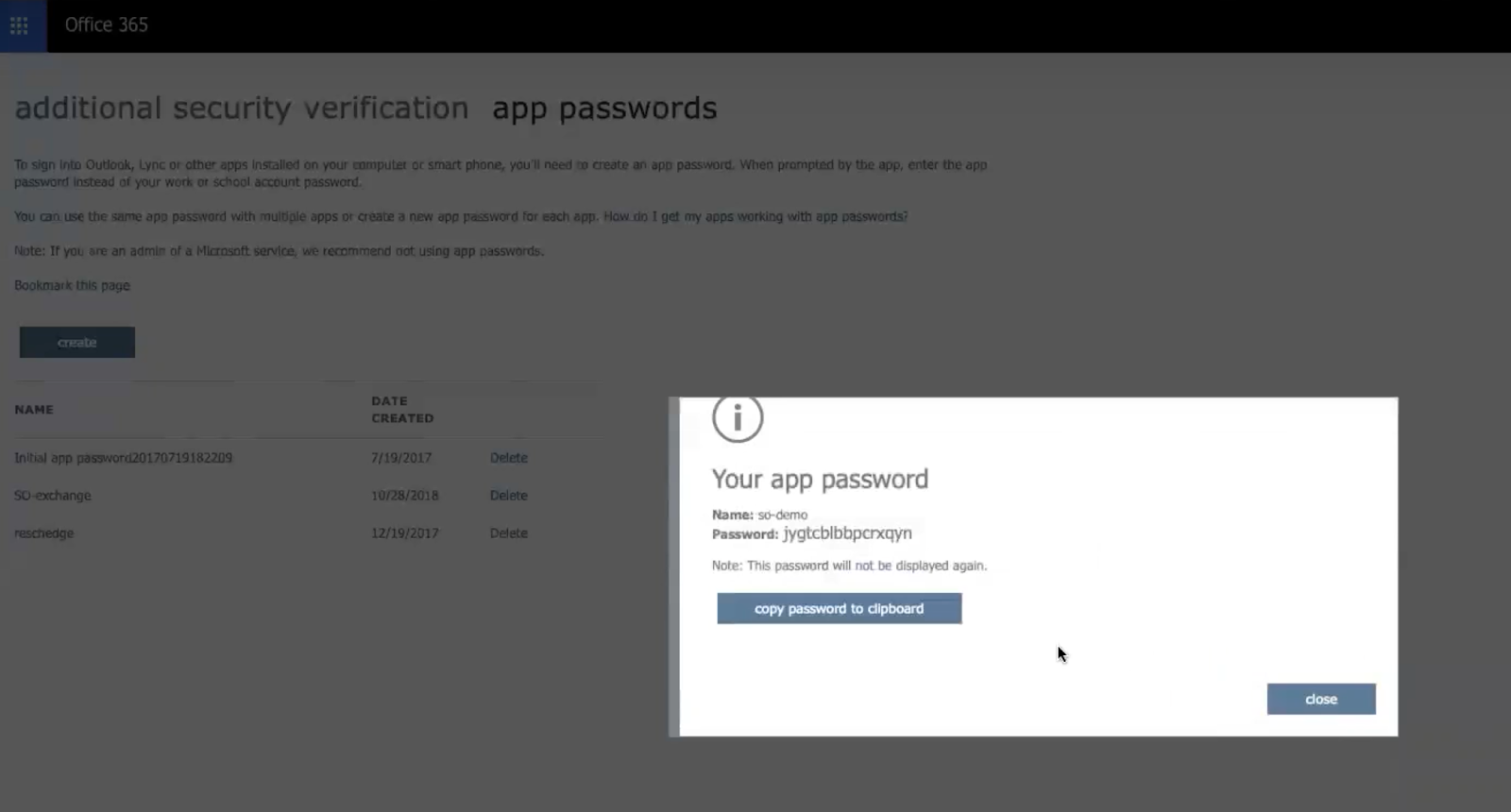Viewport: 1511px width, 812px height.
Task: Open 'How do I get my apps working' link
Action: (x=755, y=216)
